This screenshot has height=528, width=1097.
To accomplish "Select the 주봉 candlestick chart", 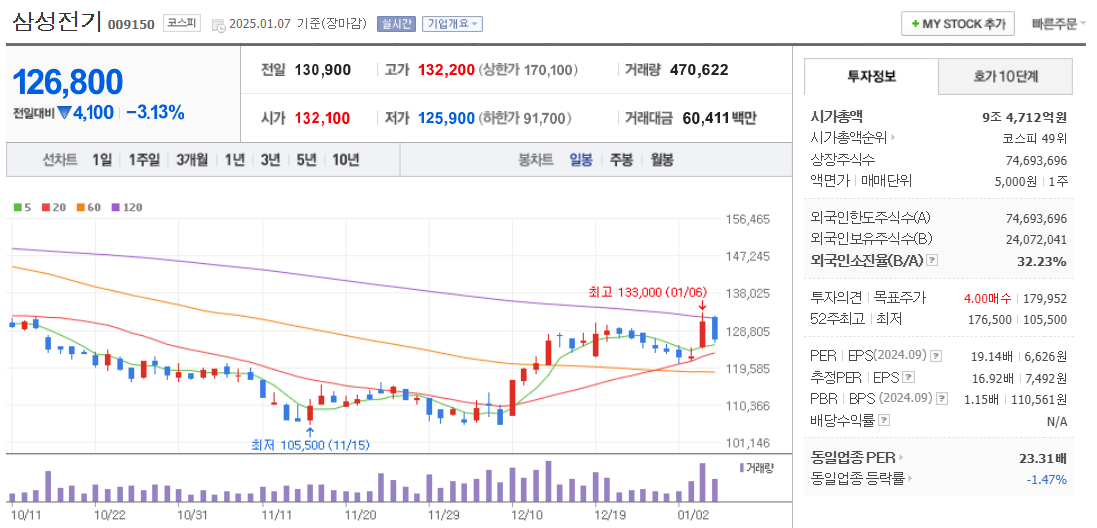I will point(621,160).
